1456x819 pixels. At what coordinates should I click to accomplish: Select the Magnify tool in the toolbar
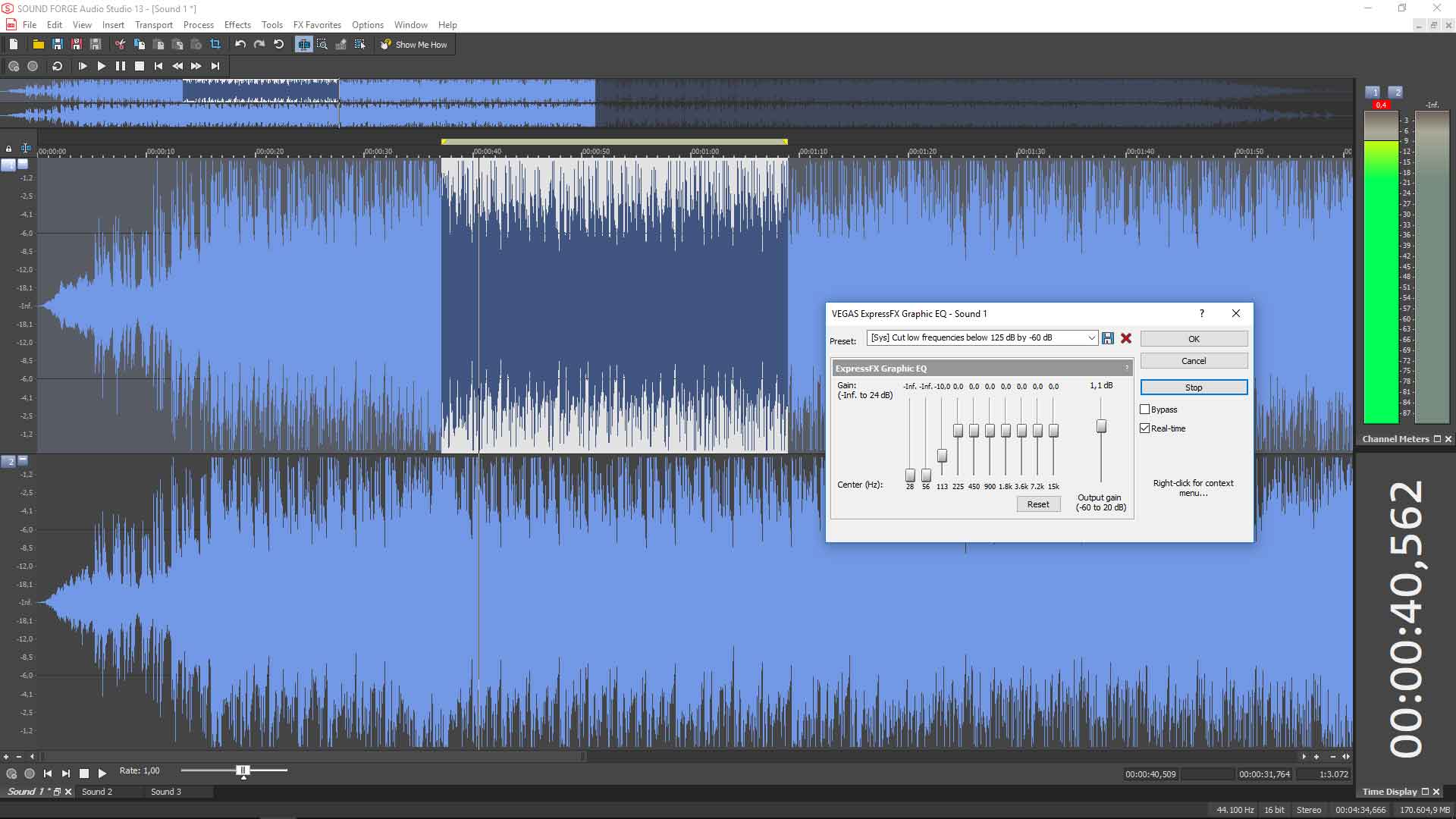[322, 44]
